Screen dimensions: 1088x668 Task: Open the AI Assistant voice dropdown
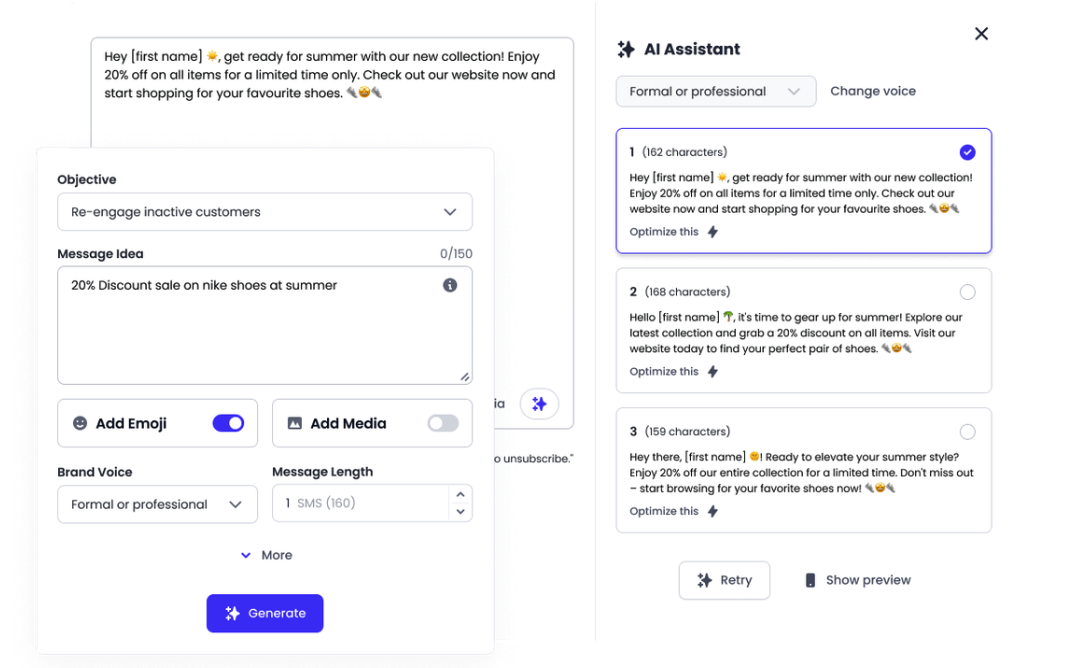tap(716, 91)
